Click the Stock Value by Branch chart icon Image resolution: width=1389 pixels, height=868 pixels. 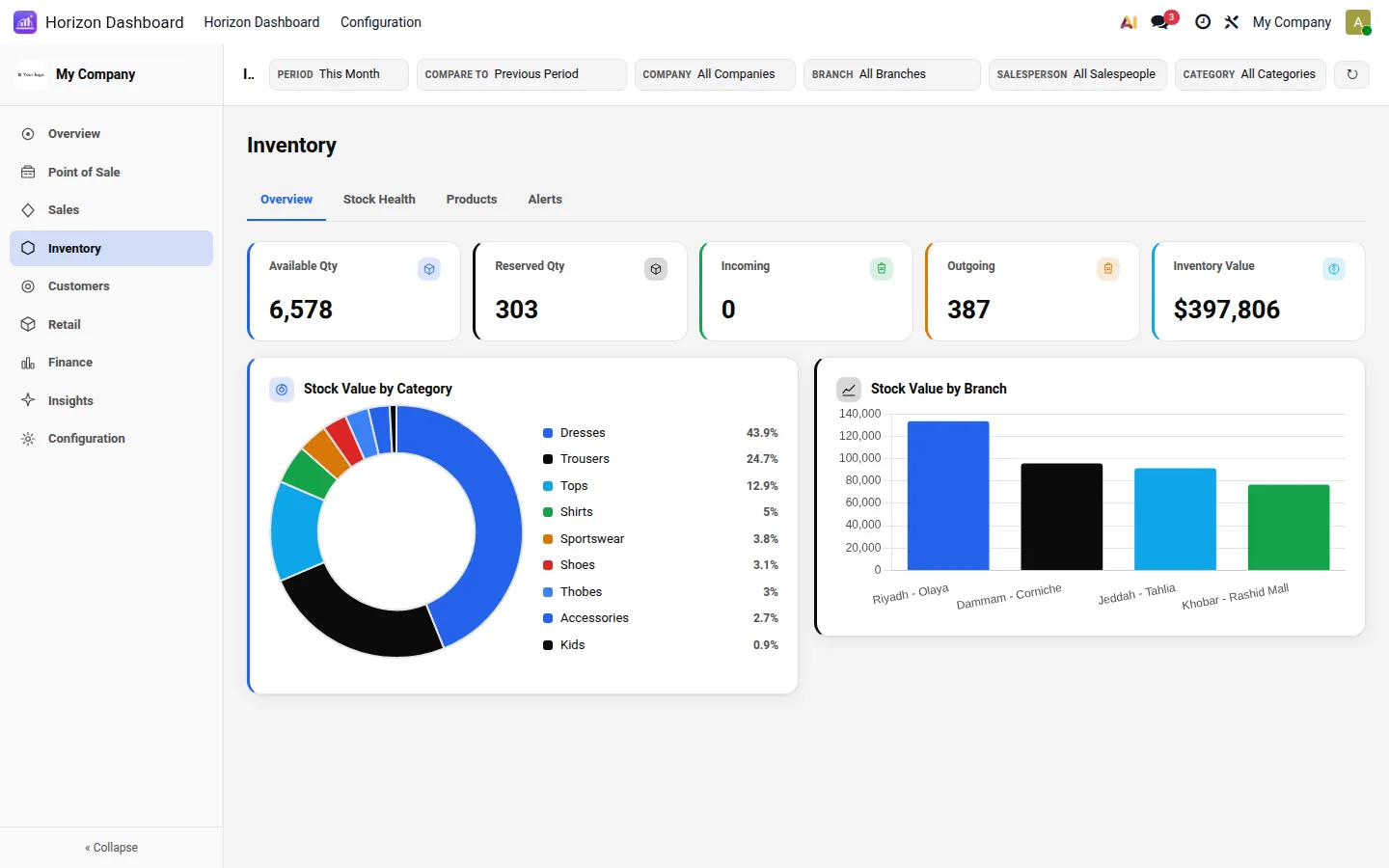pyautogui.click(x=849, y=390)
